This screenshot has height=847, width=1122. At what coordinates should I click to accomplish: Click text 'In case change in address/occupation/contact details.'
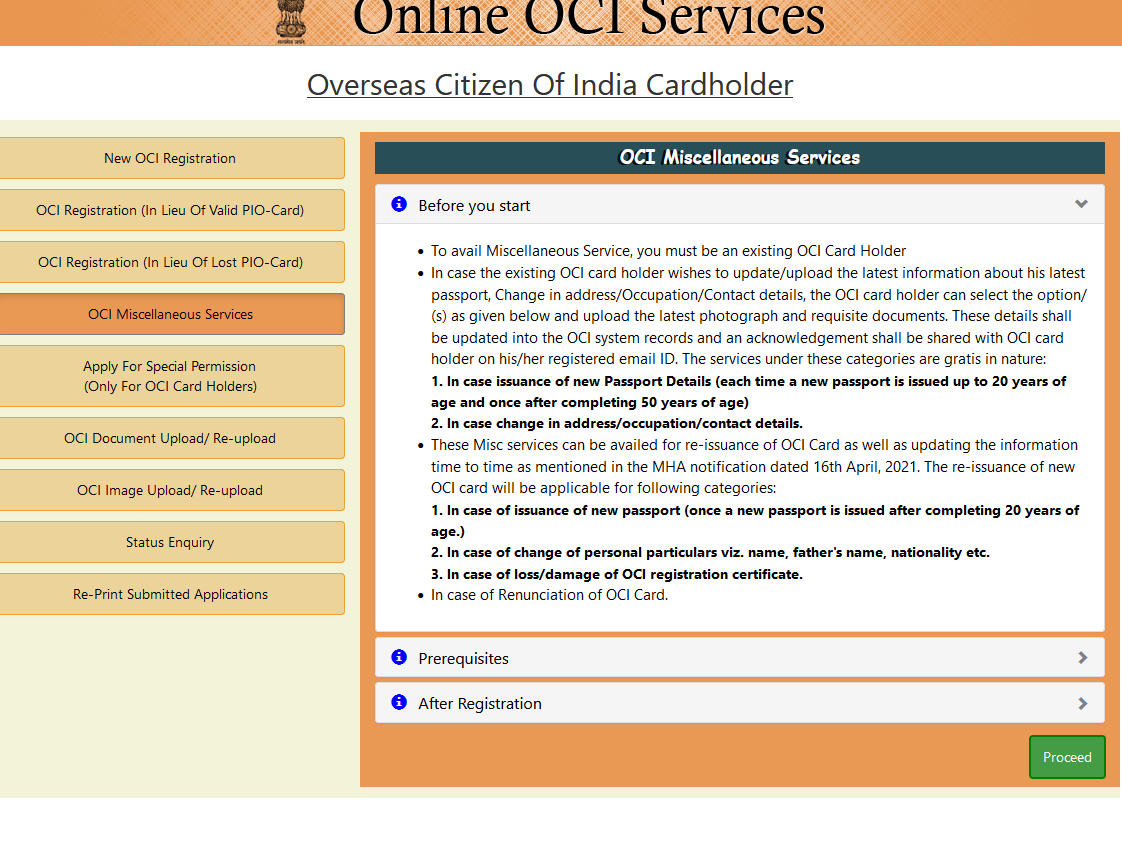coord(617,424)
